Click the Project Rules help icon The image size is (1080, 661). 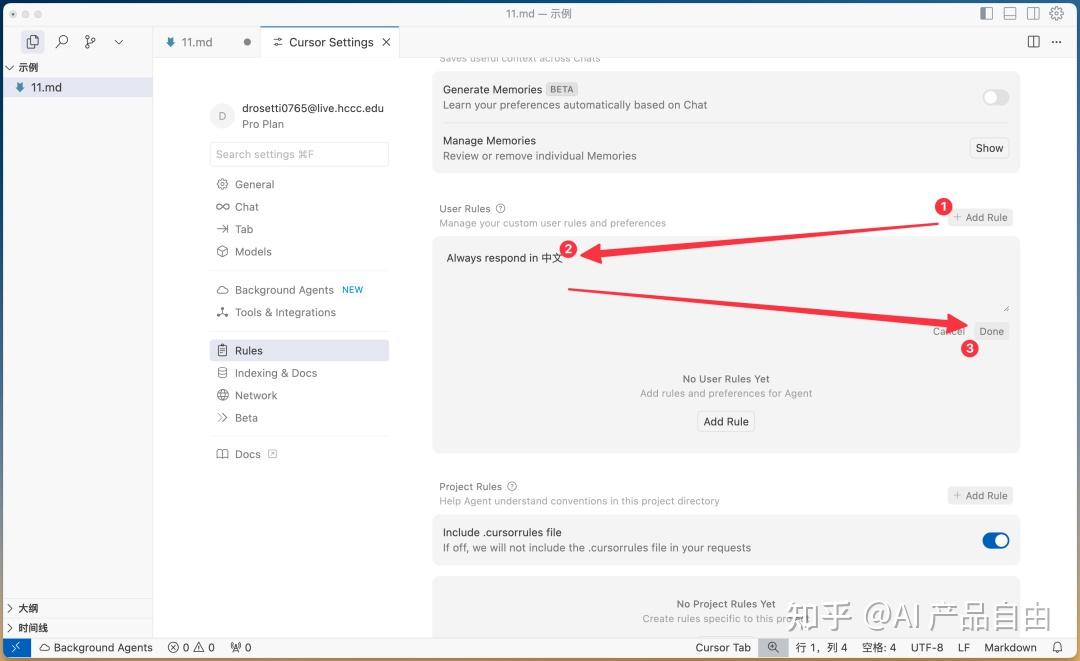point(512,486)
